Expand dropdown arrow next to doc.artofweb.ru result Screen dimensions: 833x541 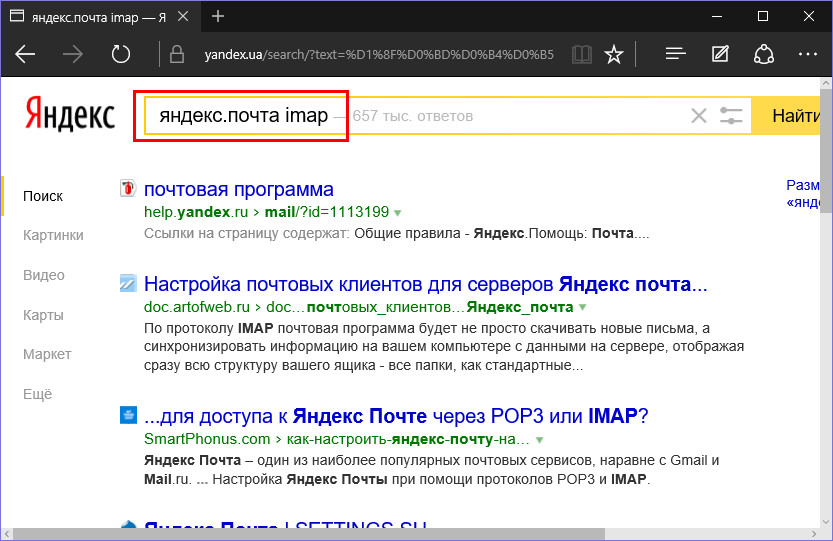(x=583, y=307)
